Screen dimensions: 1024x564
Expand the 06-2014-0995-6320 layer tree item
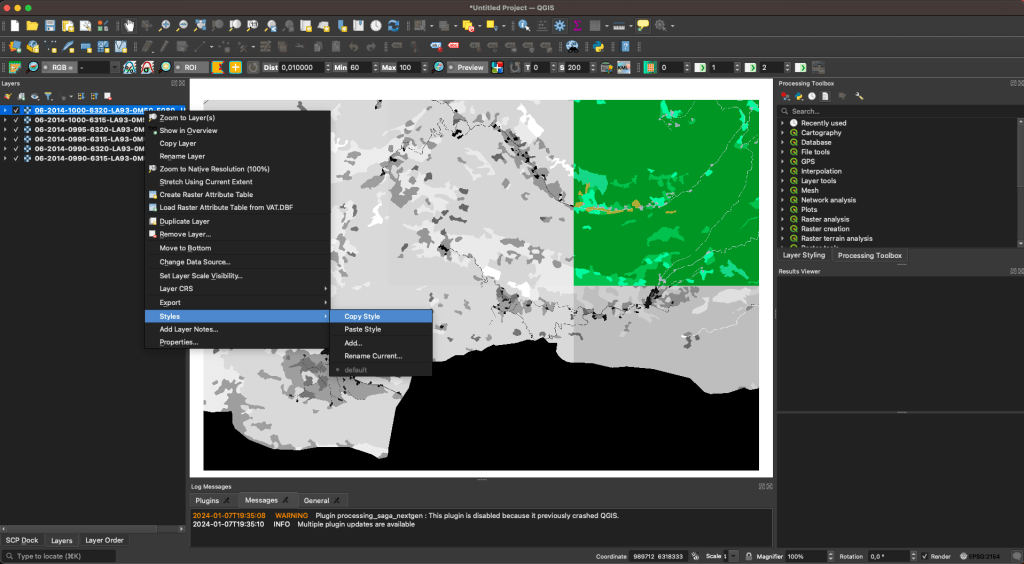[x=5, y=129]
